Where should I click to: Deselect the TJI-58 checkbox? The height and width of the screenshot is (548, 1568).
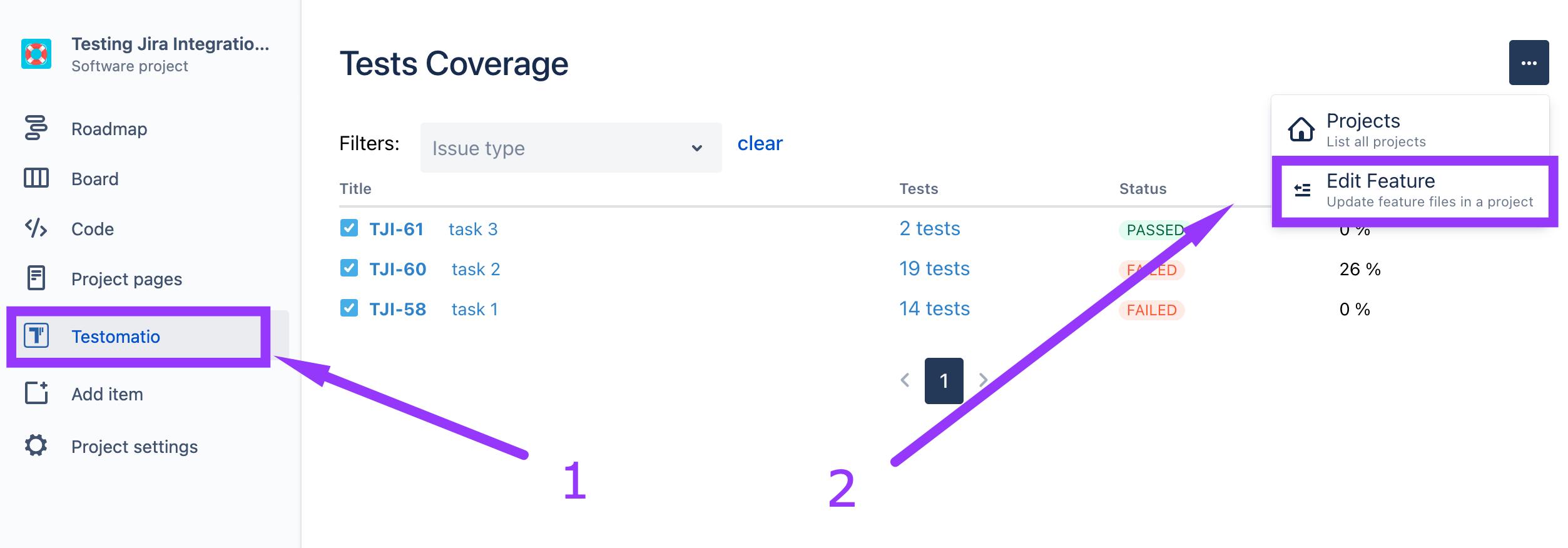(x=349, y=308)
